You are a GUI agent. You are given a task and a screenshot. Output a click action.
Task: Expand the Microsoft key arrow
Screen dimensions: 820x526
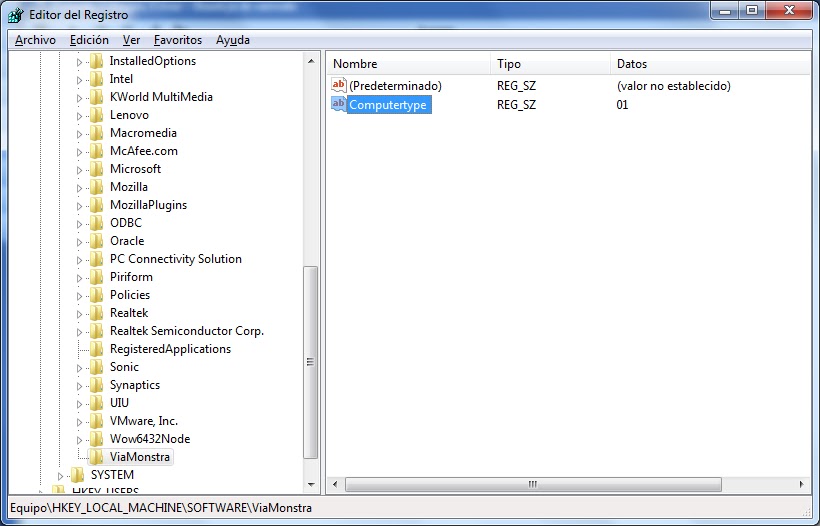[x=79, y=170]
